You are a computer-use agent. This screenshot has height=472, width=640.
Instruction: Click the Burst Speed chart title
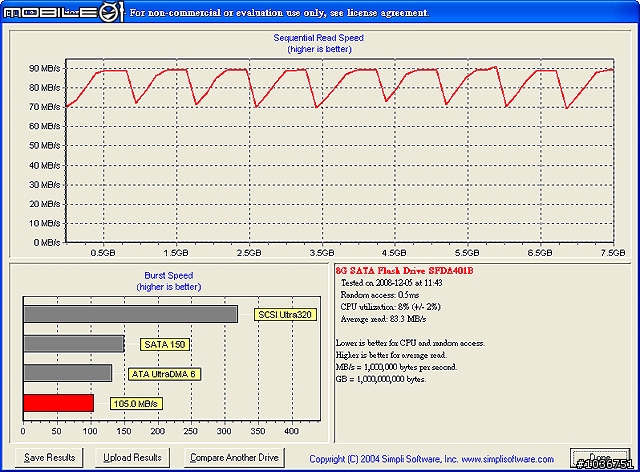[x=169, y=276]
